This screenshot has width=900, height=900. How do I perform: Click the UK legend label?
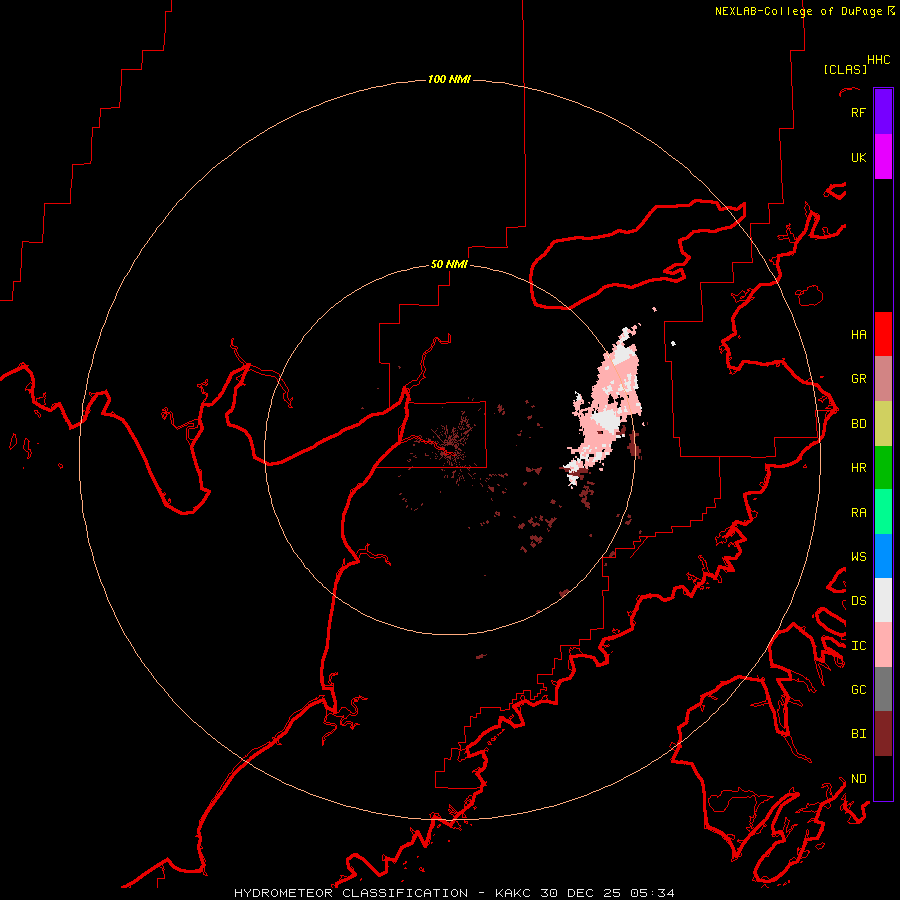(858, 157)
